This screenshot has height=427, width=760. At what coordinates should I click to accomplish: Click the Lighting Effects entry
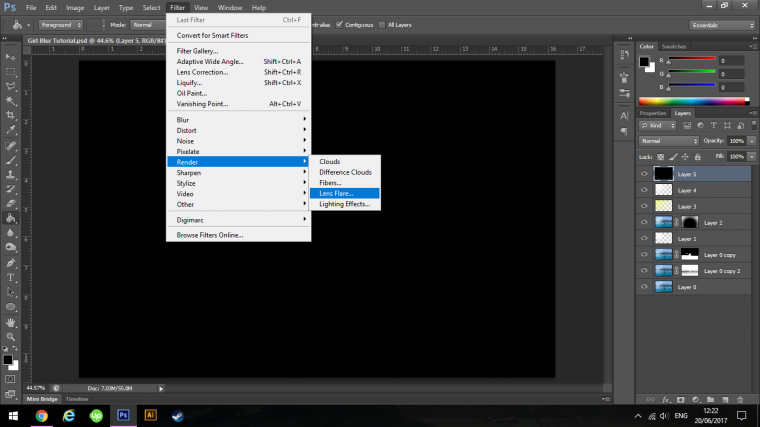pyautogui.click(x=345, y=204)
